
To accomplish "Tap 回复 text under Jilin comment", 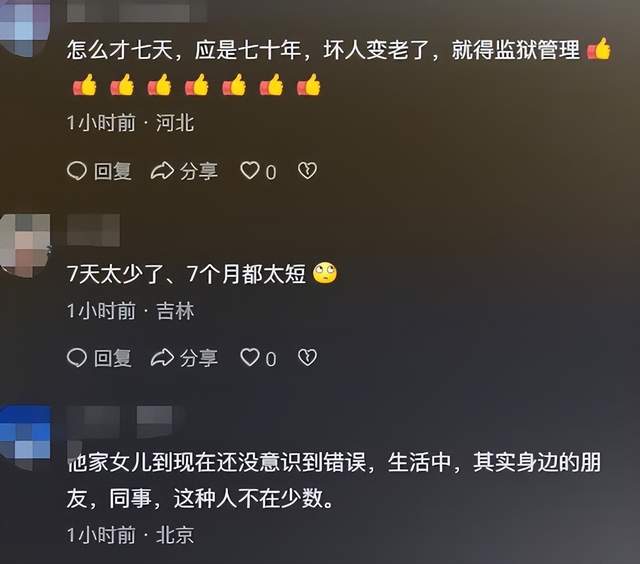I will [113, 358].
